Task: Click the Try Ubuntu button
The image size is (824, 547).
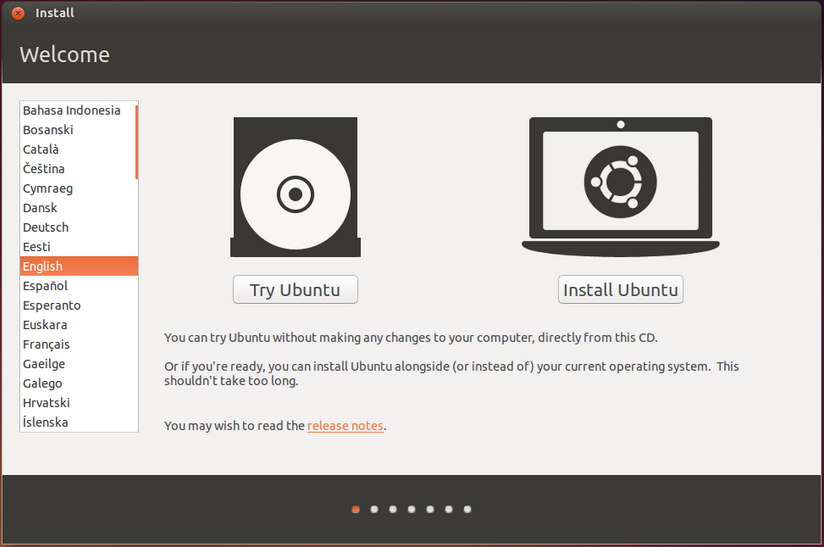Action: tap(295, 290)
